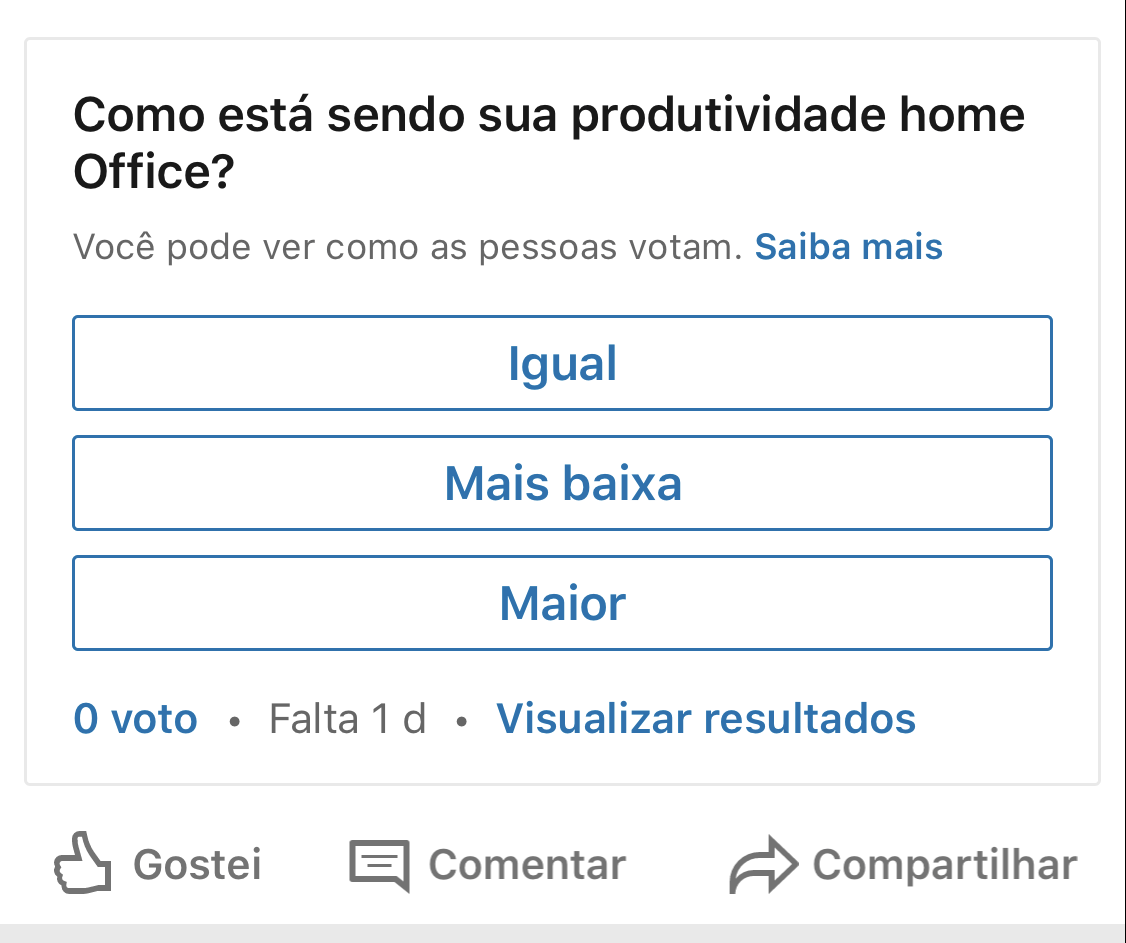Open the Saiba mais link
This screenshot has width=1126, height=943.
coord(848,246)
